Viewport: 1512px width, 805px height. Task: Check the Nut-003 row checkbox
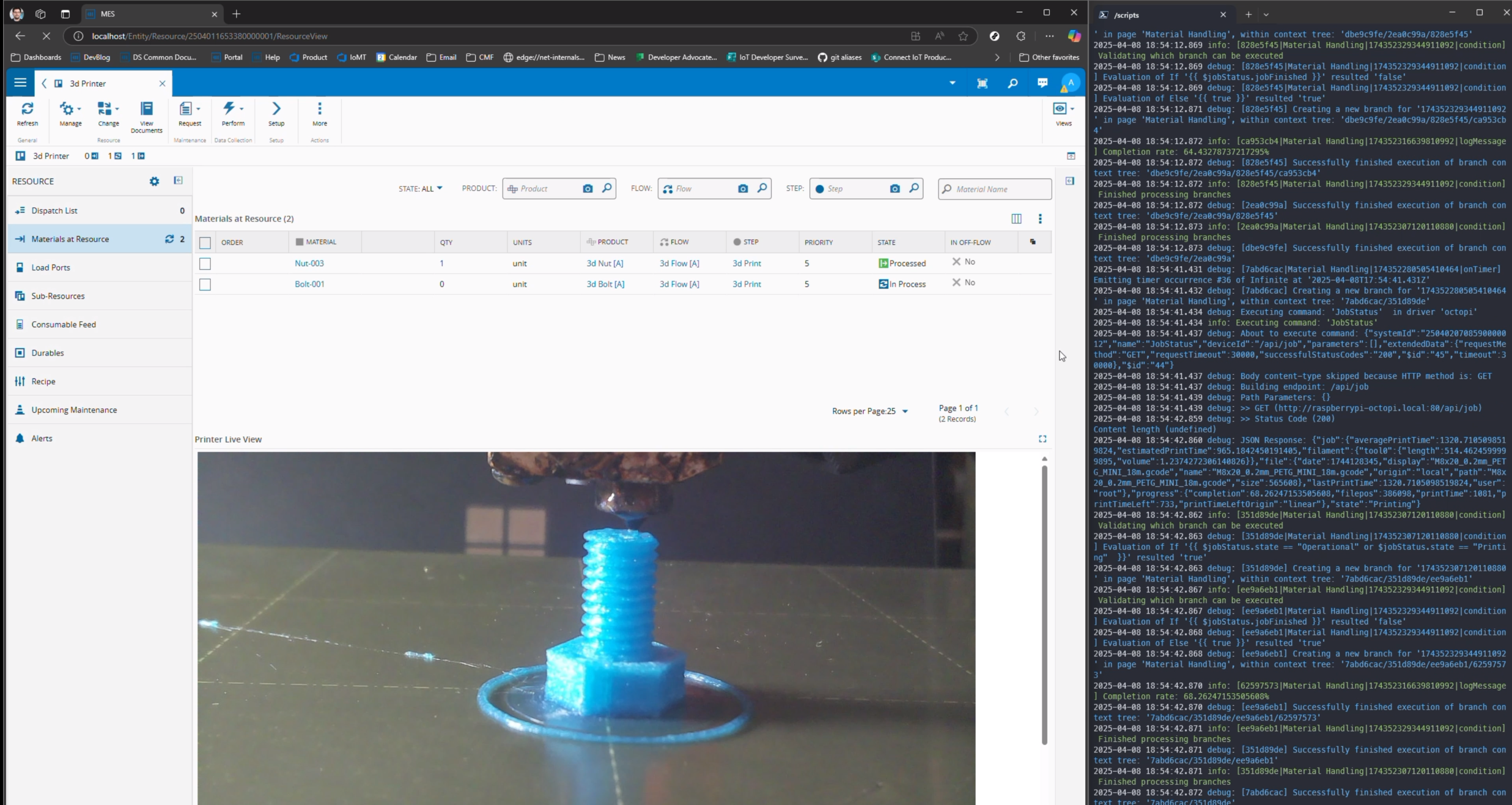pyautogui.click(x=205, y=264)
